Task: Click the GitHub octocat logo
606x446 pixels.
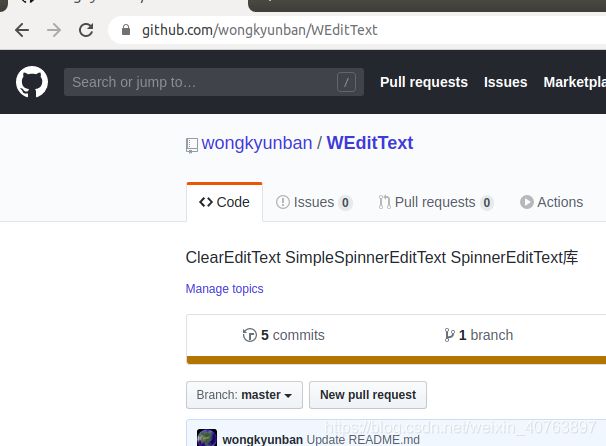Action: [x=32, y=82]
